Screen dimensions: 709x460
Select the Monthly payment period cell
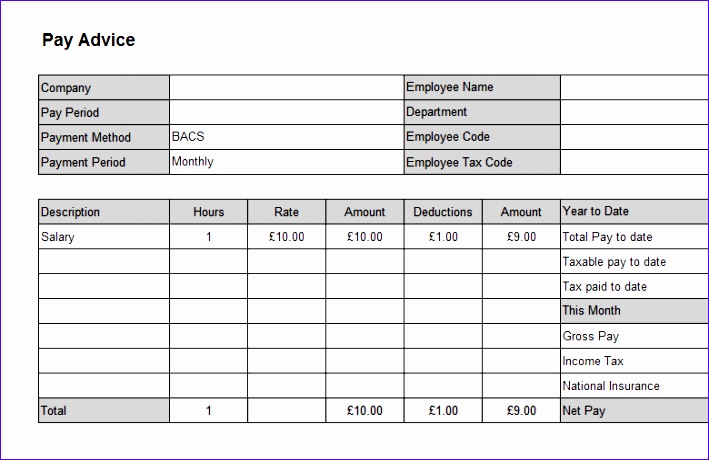[x=287, y=162]
